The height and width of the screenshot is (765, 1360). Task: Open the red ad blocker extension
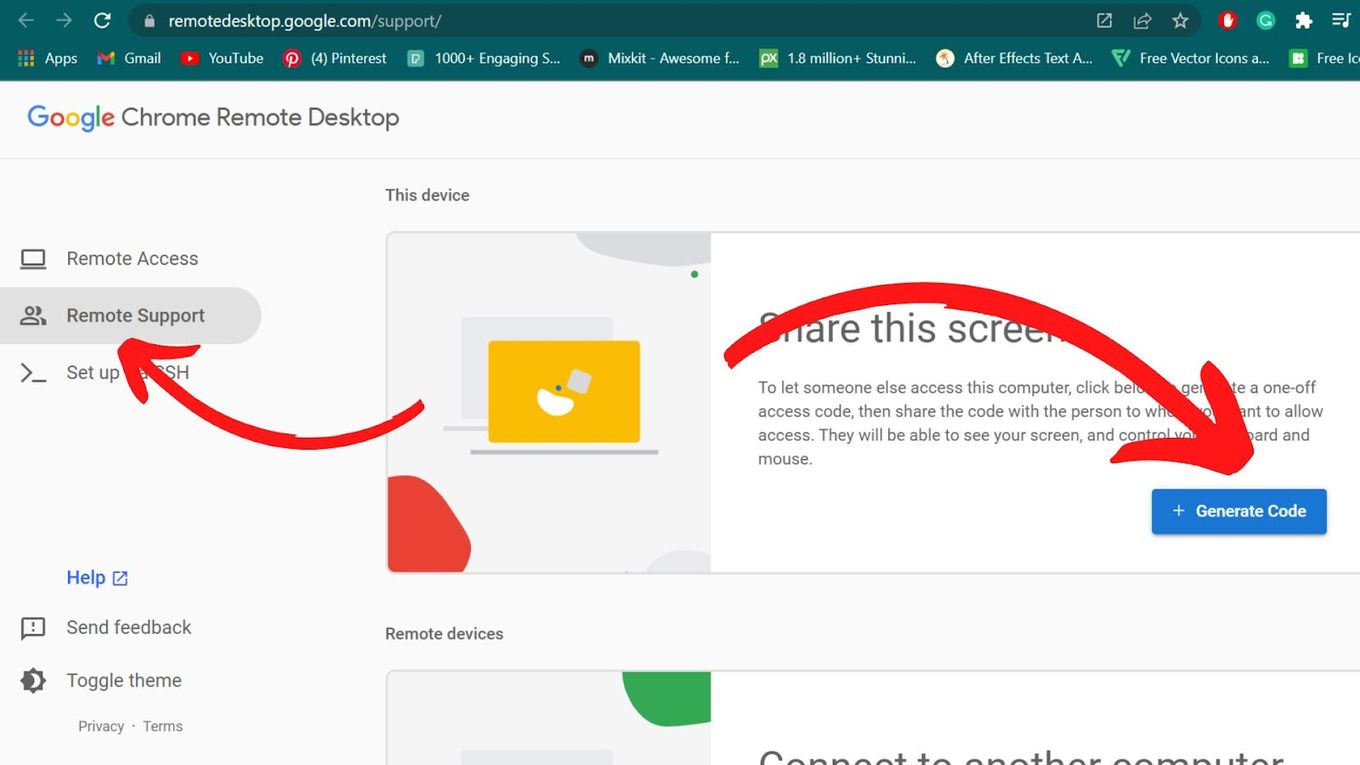click(1228, 20)
